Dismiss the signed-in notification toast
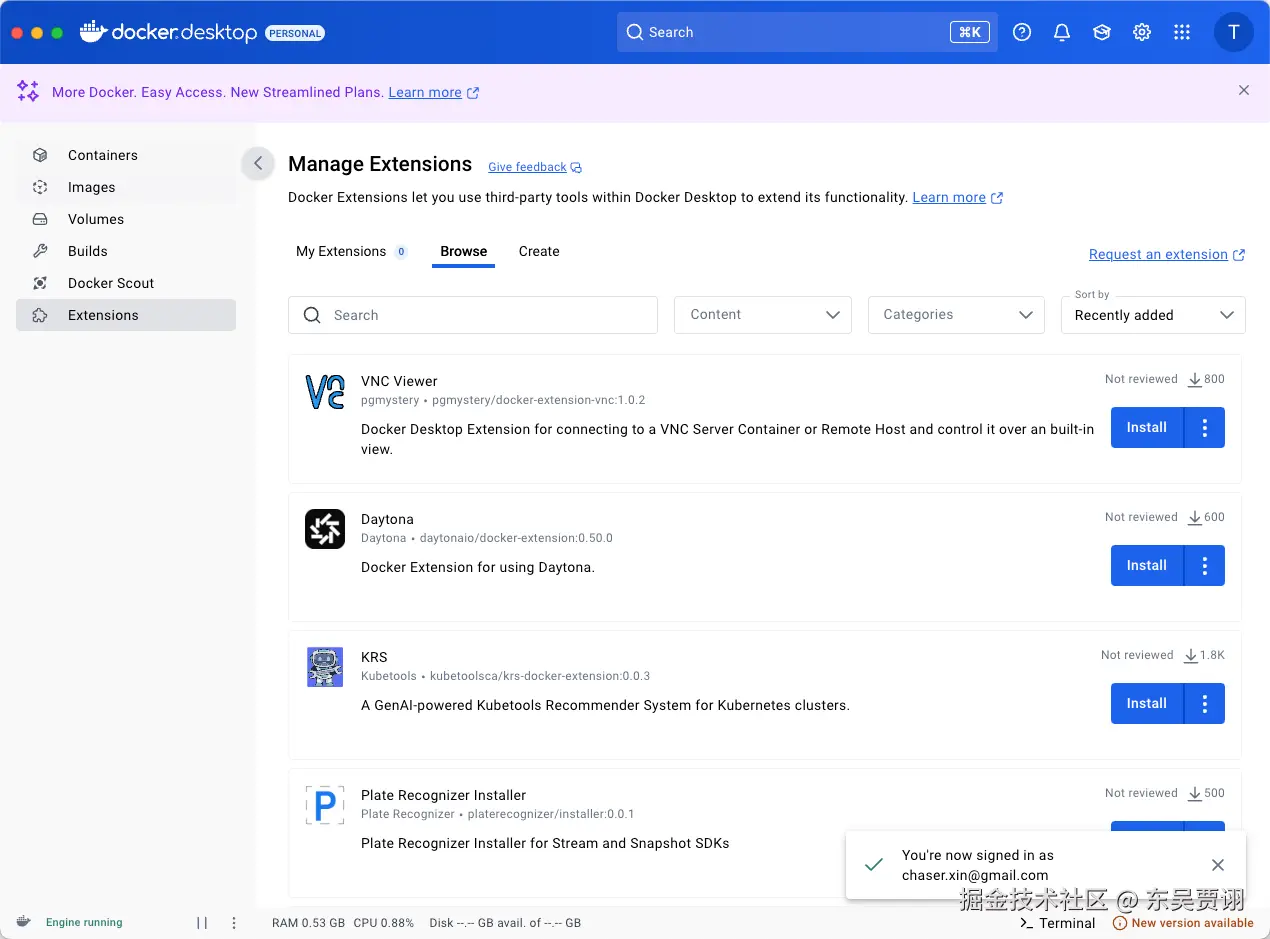Image resolution: width=1270 pixels, height=939 pixels. point(1217,865)
